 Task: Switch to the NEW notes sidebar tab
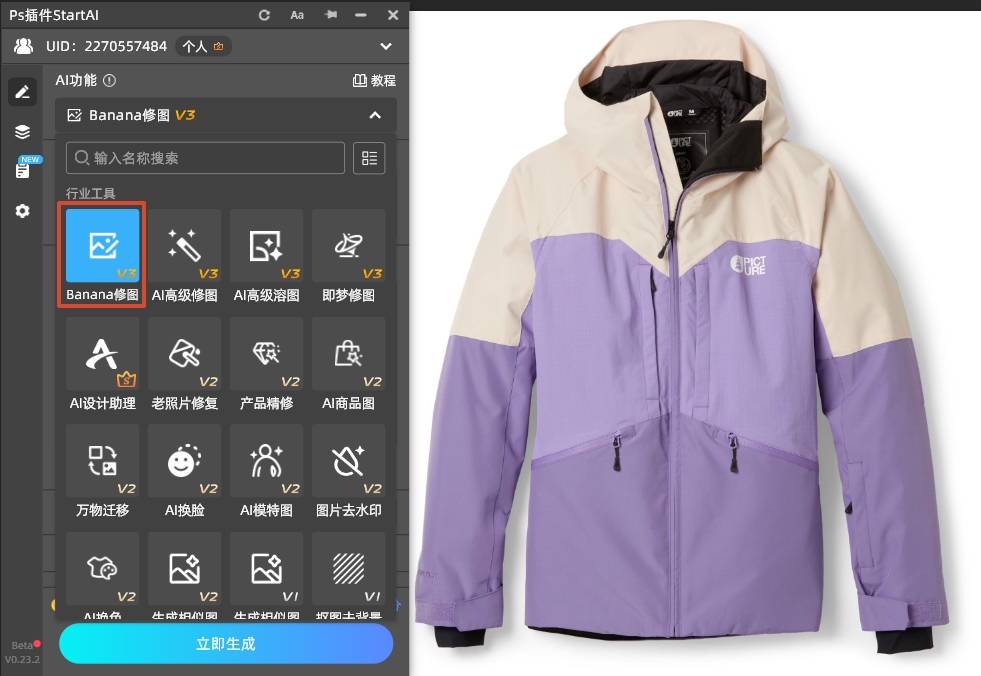pyautogui.click(x=22, y=171)
